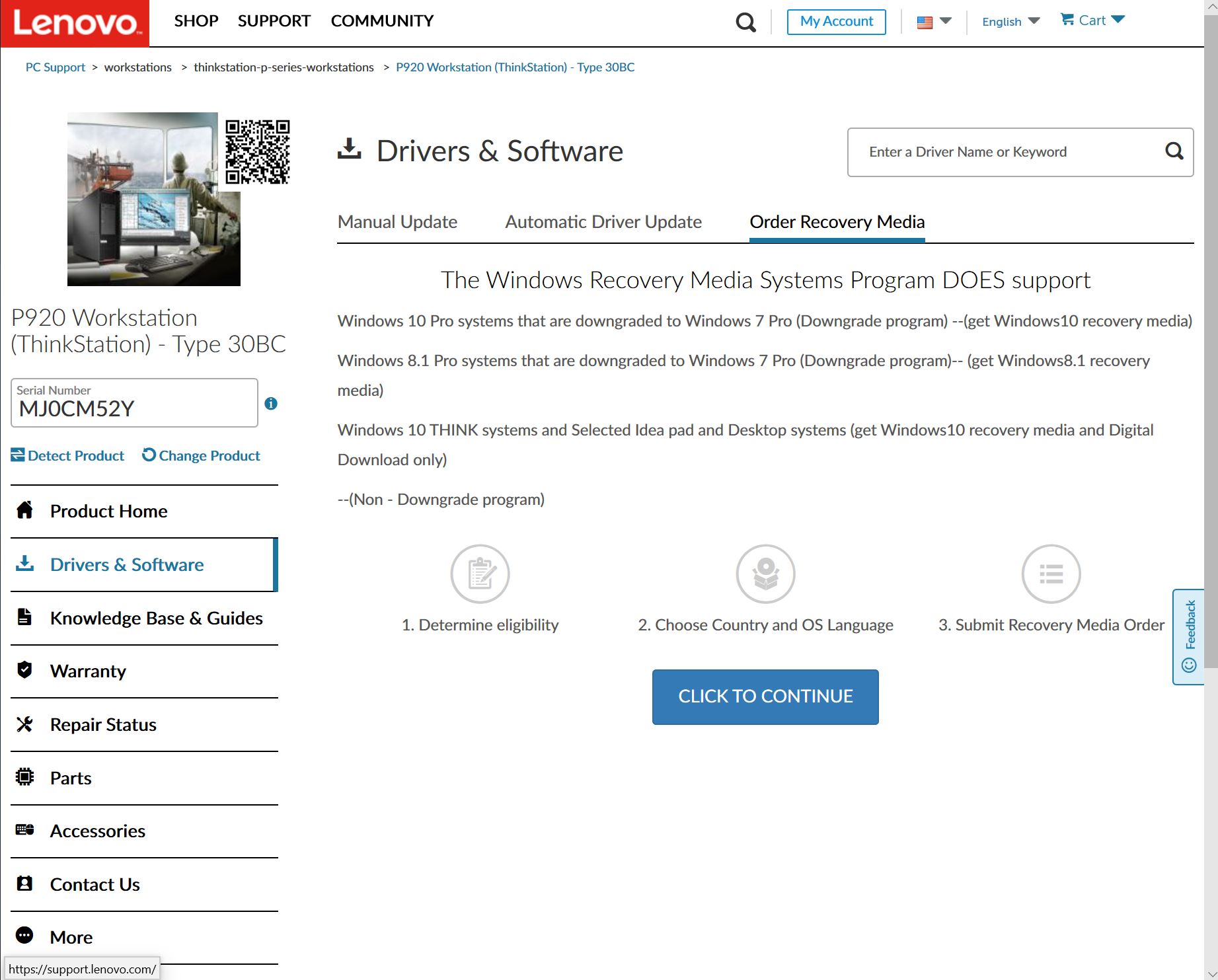Click the Determine eligibility clipboard icon
The width and height of the screenshot is (1218, 980).
tap(480, 574)
